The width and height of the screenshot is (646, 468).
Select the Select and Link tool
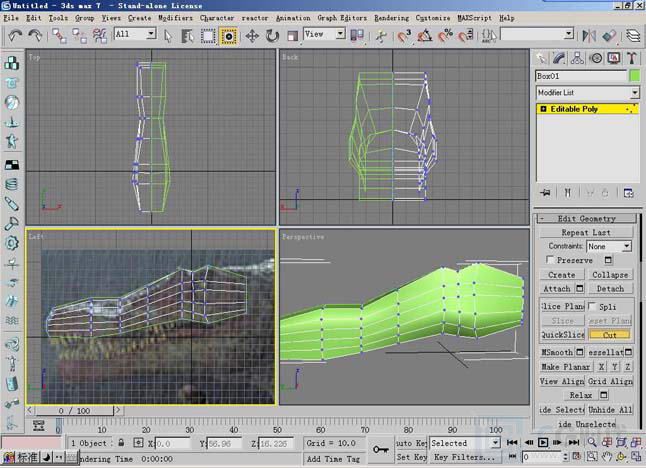coord(59,36)
